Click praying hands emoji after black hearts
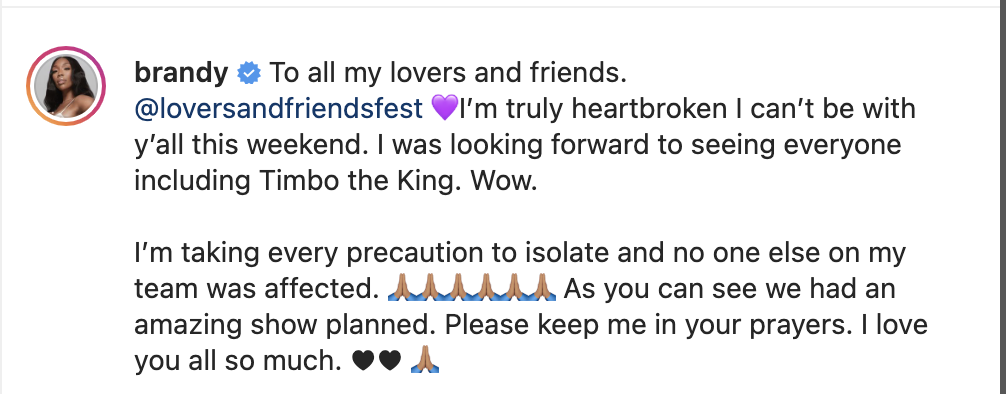 tap(425, 360)
